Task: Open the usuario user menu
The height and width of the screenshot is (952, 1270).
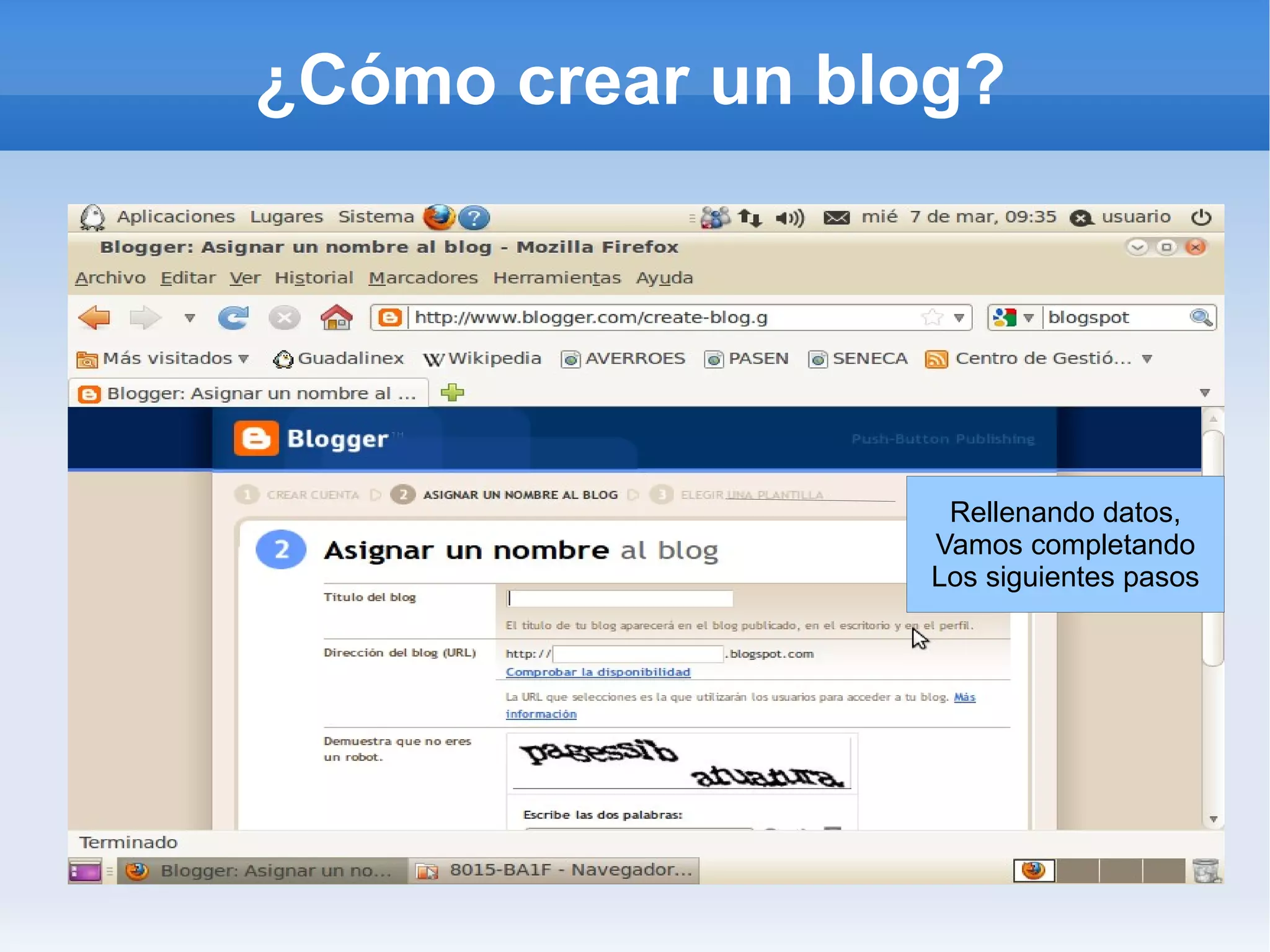Action: tap(1121, 217)
